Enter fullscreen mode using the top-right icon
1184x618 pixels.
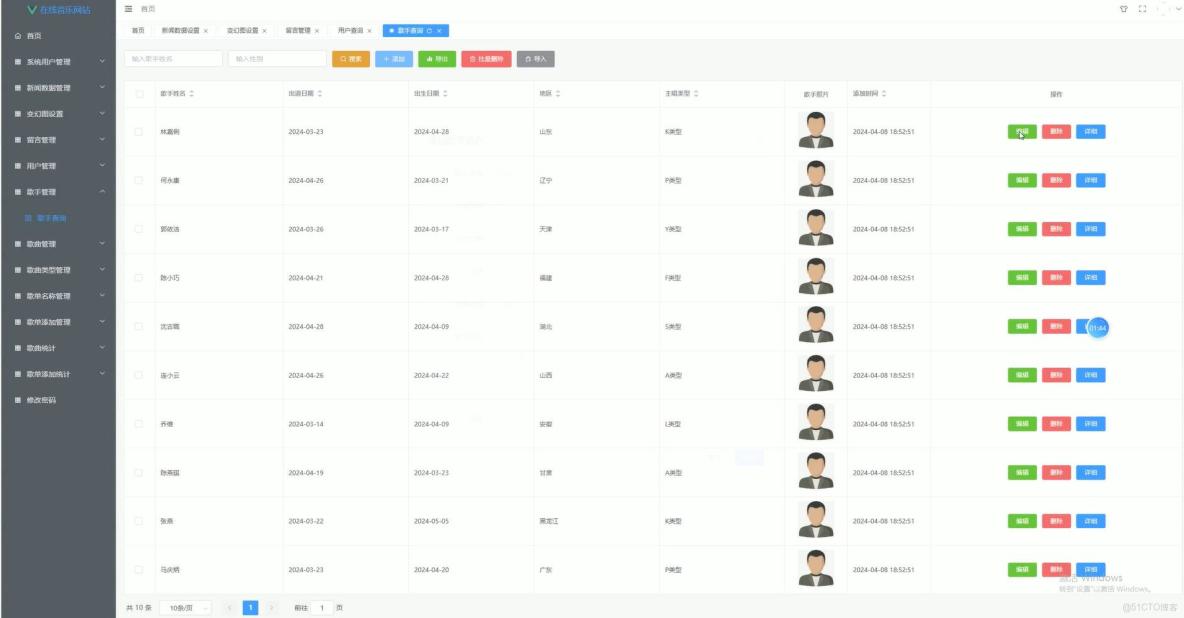[1142, 8]
